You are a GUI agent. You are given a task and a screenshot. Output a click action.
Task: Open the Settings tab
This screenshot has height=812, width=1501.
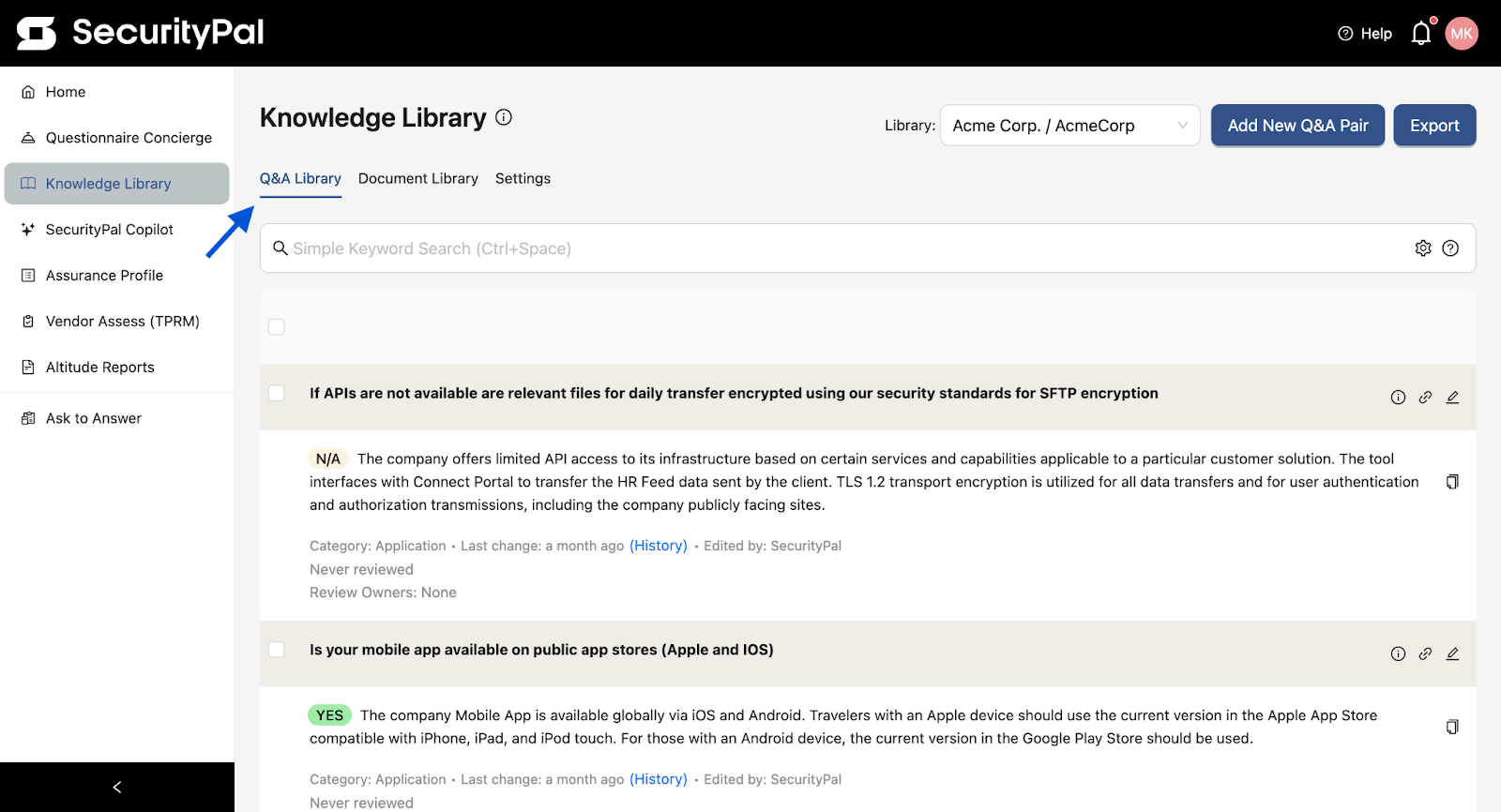coord(523,178)
